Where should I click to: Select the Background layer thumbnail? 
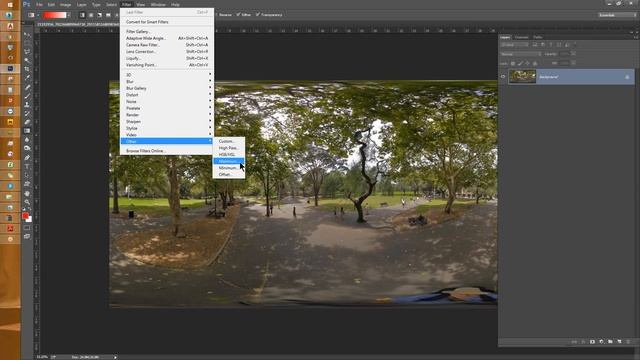(x=522, y=77)
